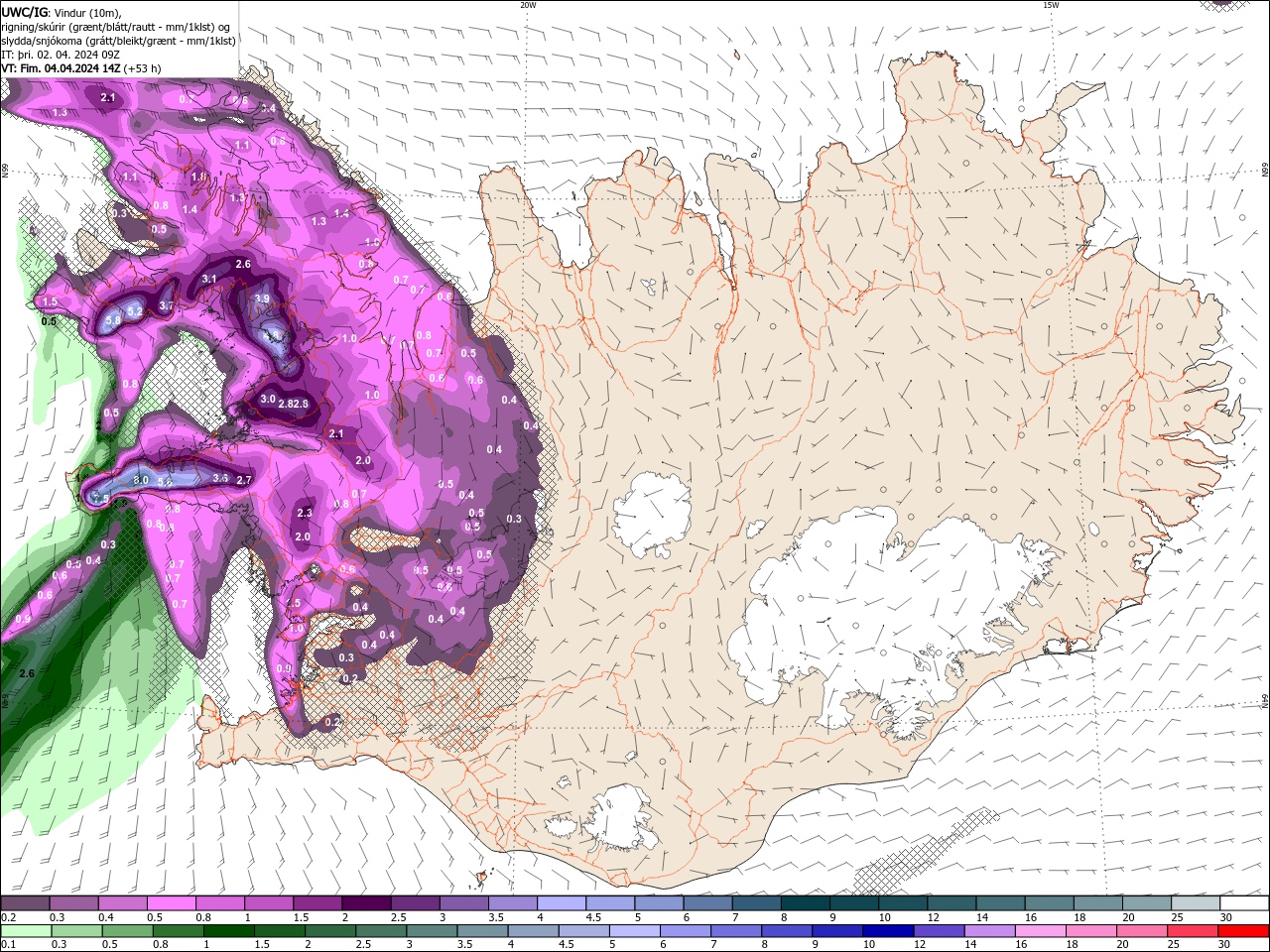The width and height of the screenshot is (1270, 952).
Task: Click the 'VT: Fim. 04.04.2024 14Z' valid time
Action: click(61, 68)
